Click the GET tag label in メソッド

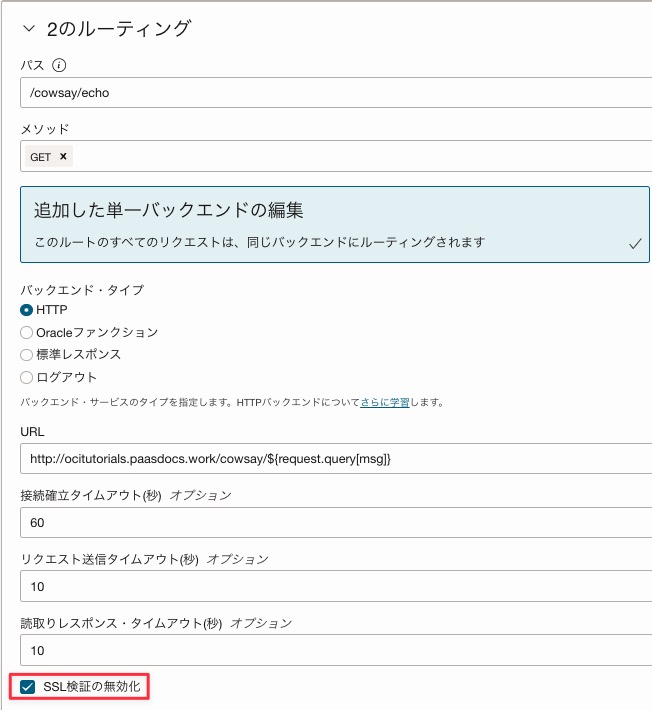pyautogui.click(x=41, y=157)
